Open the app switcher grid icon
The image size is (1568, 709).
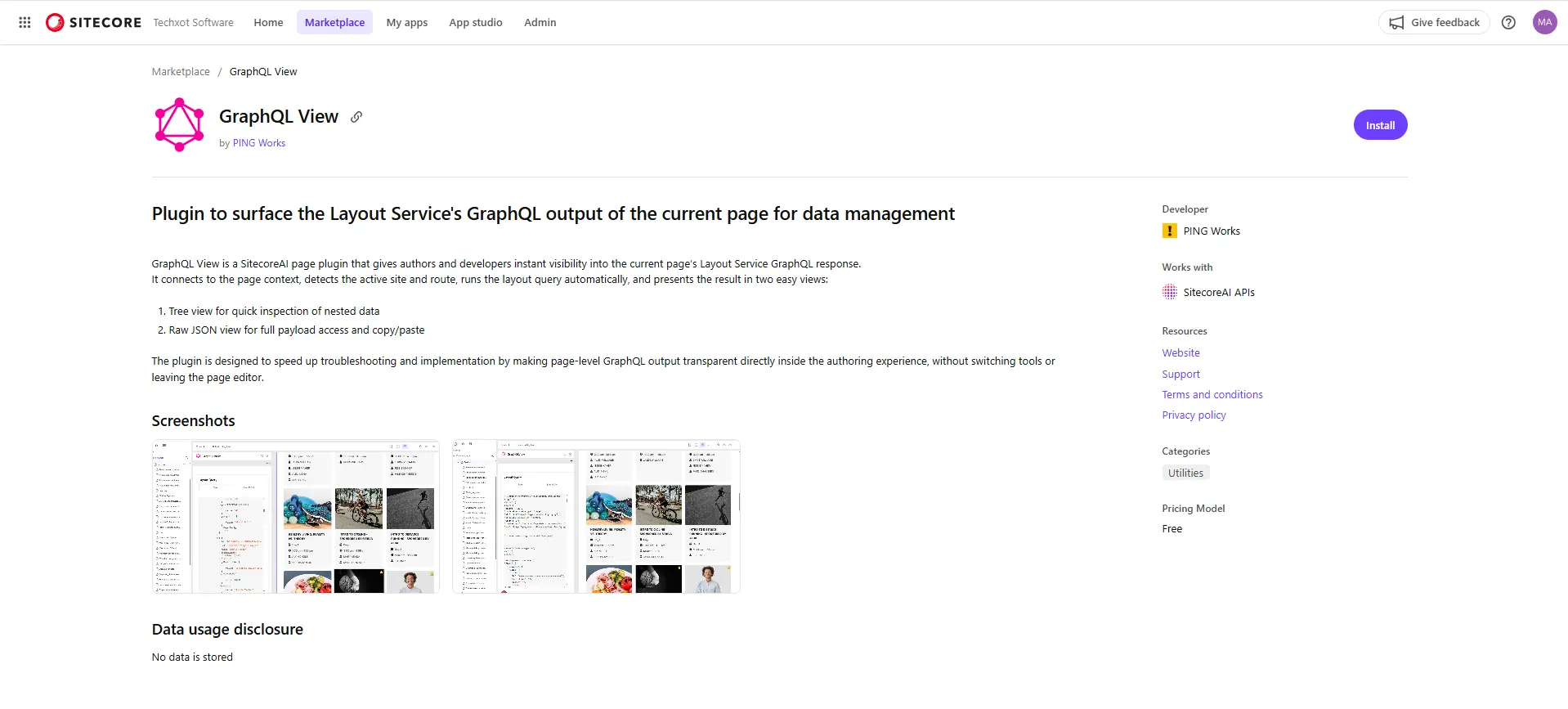click(25, 23)
